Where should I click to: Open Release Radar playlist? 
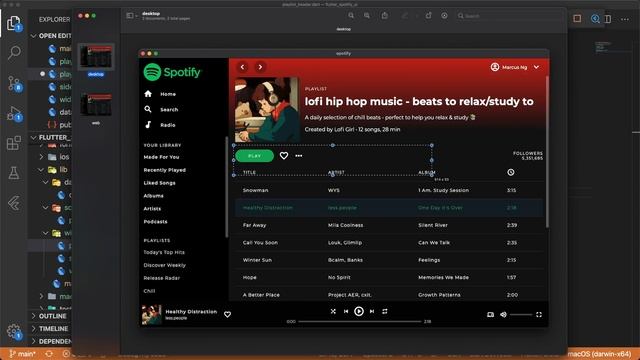pyautogui.click(x=162, y=278)
